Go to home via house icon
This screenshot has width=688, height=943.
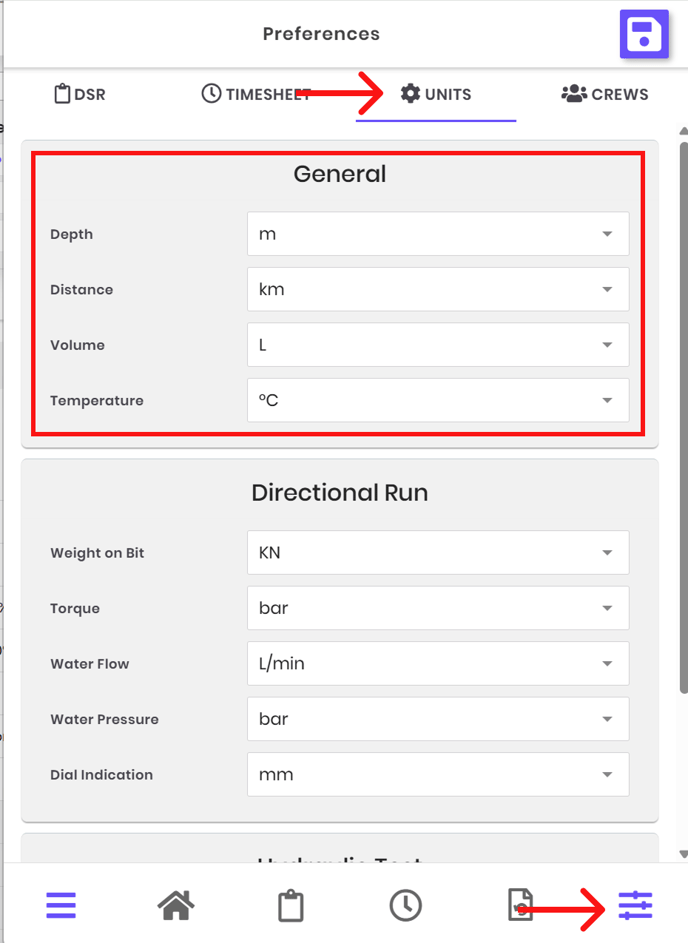(x=176, y=905)
